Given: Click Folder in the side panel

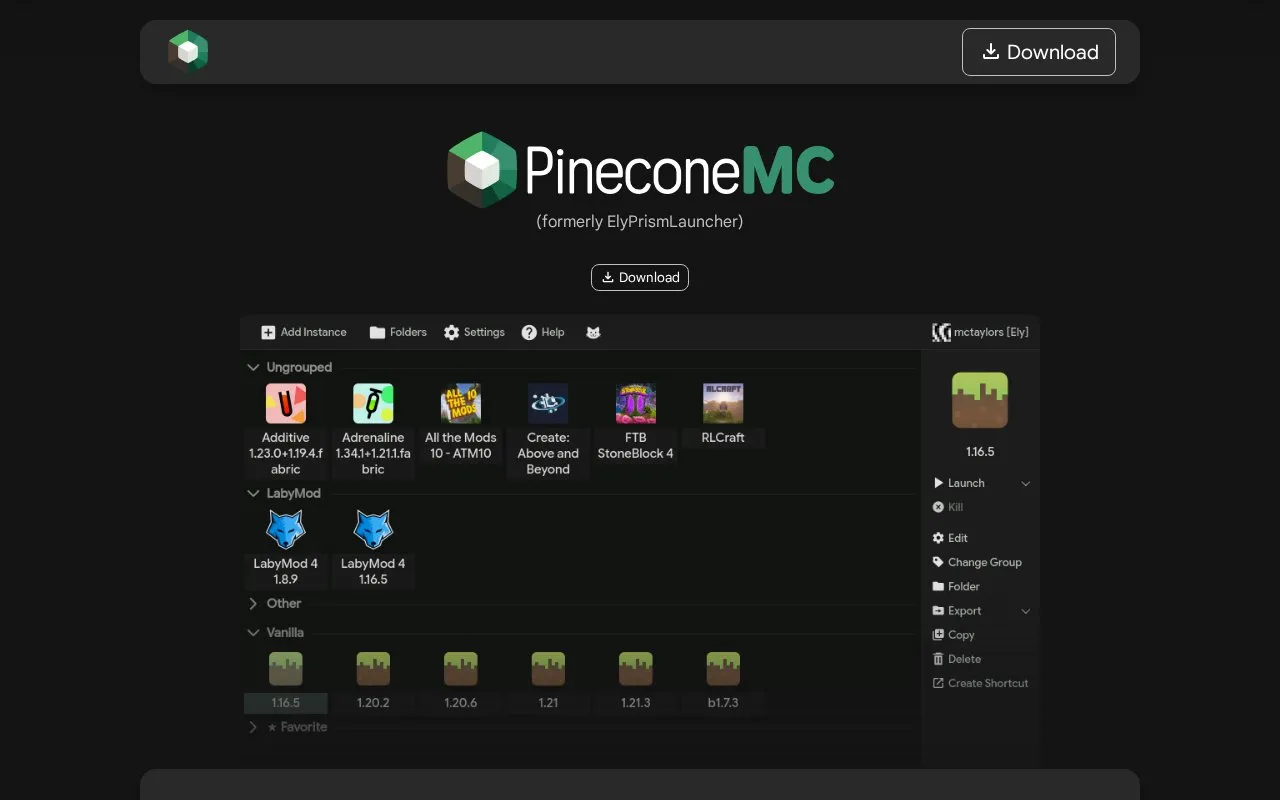Looking at the screenshot, I should [x=956, y=586].
